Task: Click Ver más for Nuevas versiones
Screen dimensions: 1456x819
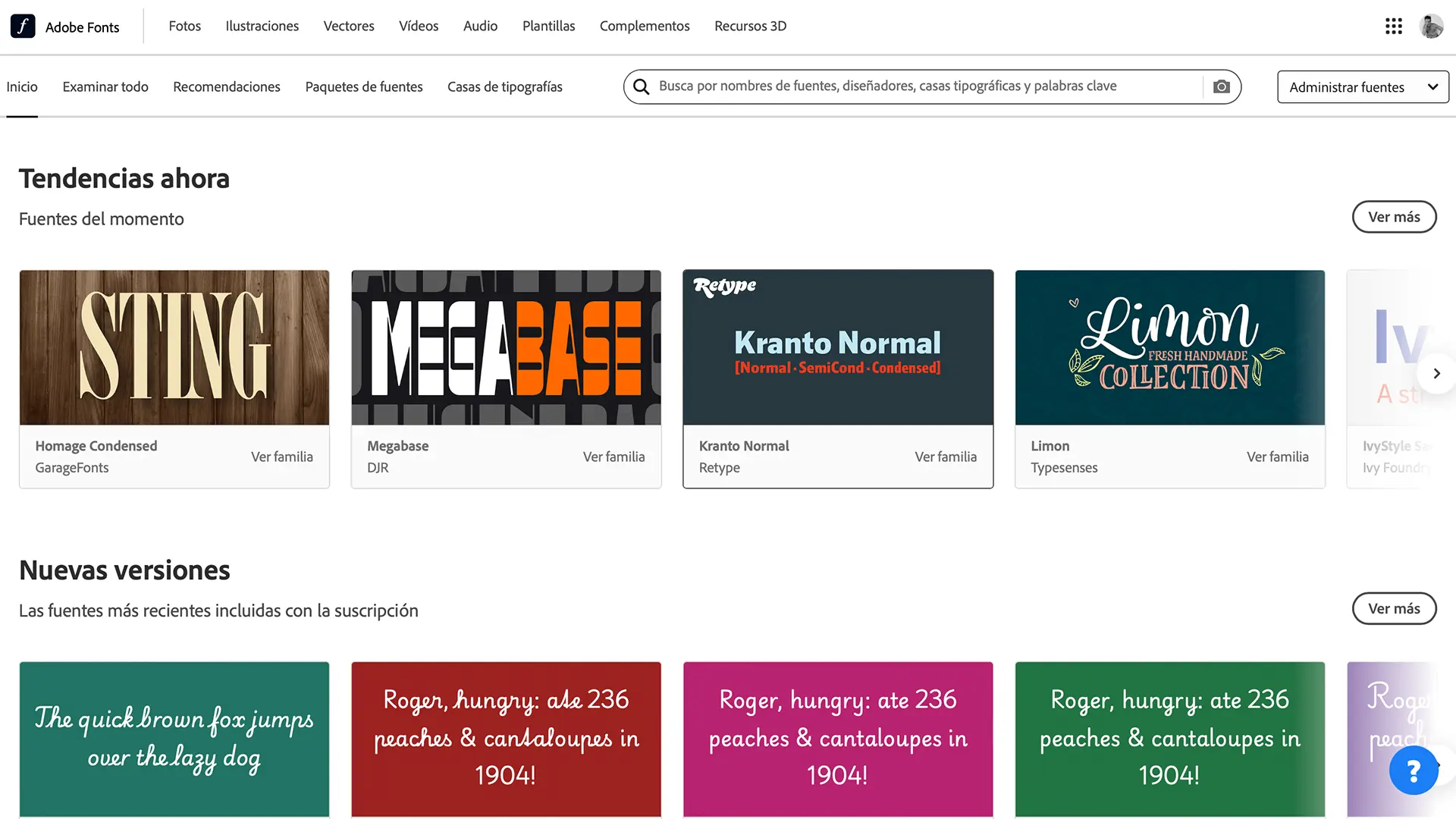Action: (x=1394, y=609)
